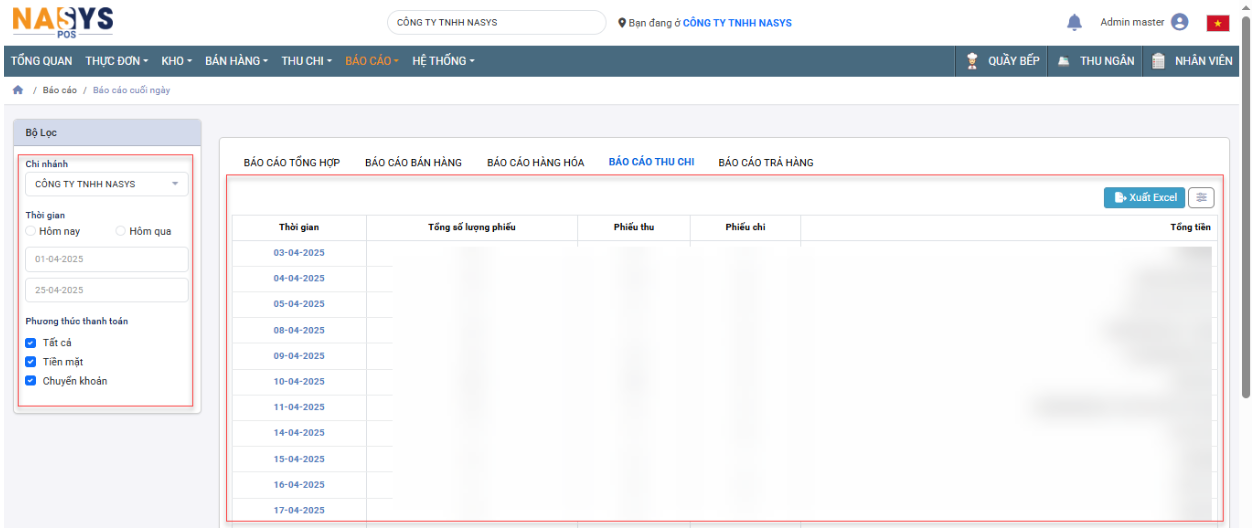Switch to Báo Cáo Tổng Hợp tab
The height and width of the screenshot is (531, 1258).
292,162
